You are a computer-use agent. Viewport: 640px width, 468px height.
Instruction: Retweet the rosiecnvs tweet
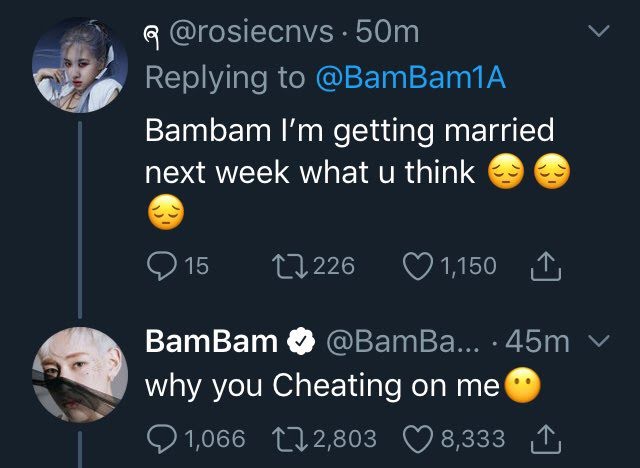click(x=289, y=265)
